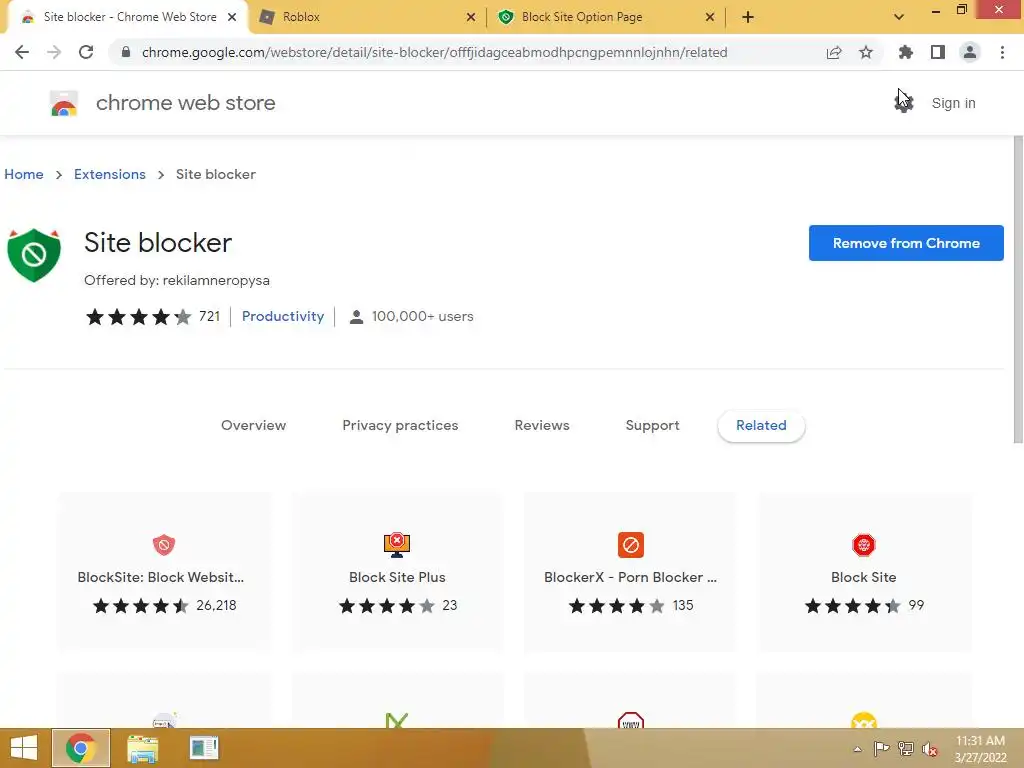Show hidden system tray icons

click(x=857, y=749)
